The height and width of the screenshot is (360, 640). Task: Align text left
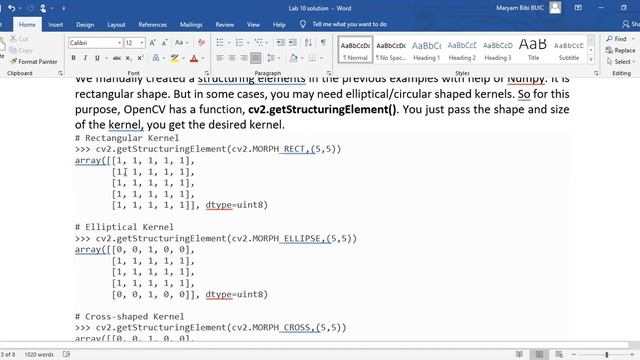[x=220, y=58]
